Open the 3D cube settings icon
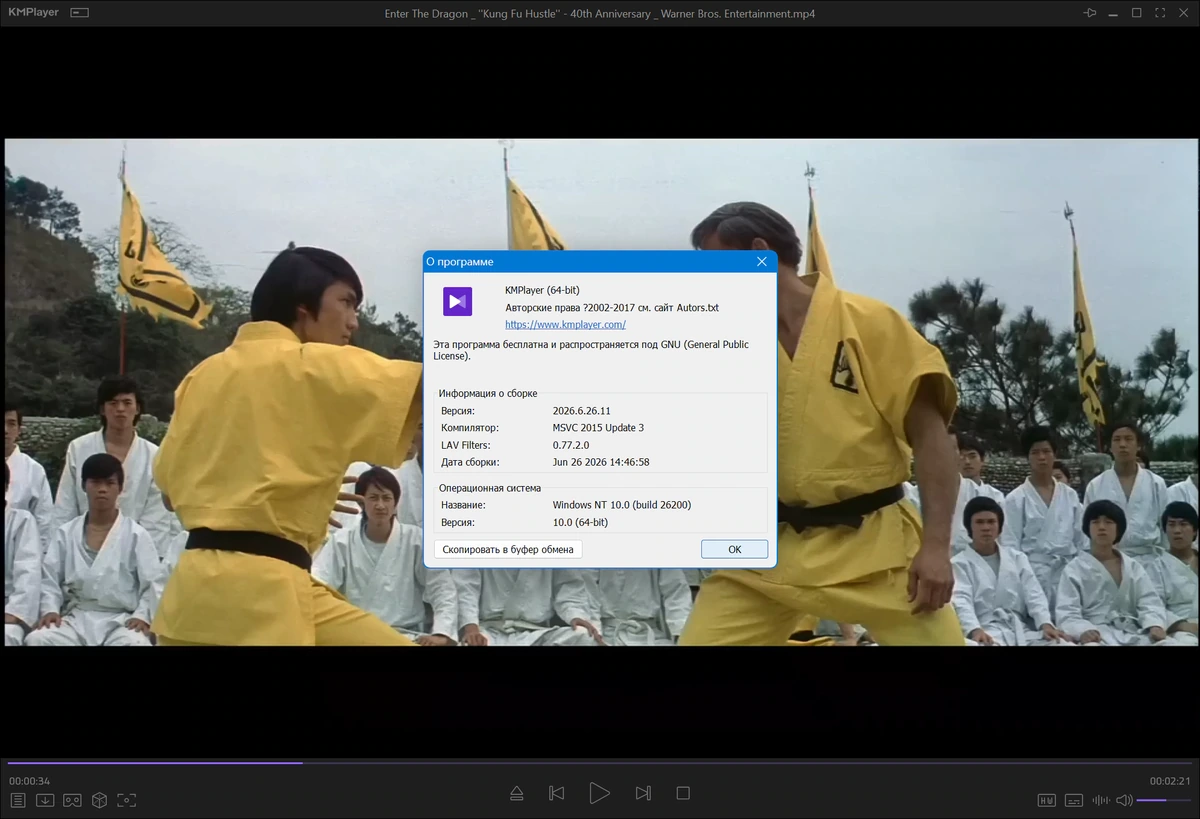 click(x=99, y=800)
